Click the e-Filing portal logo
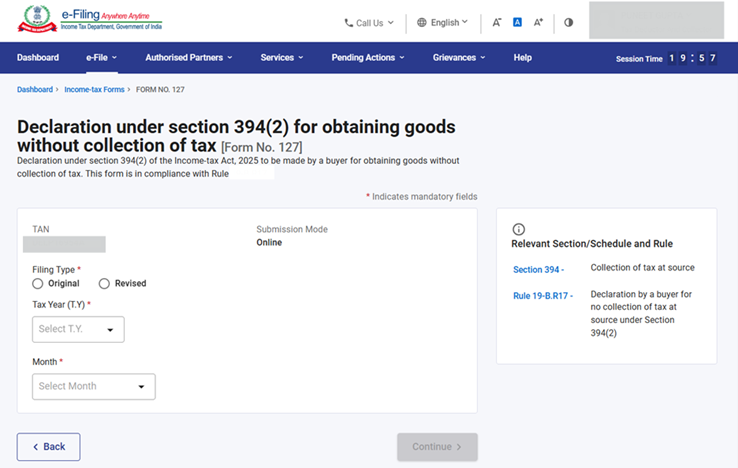 pos(88,22)
